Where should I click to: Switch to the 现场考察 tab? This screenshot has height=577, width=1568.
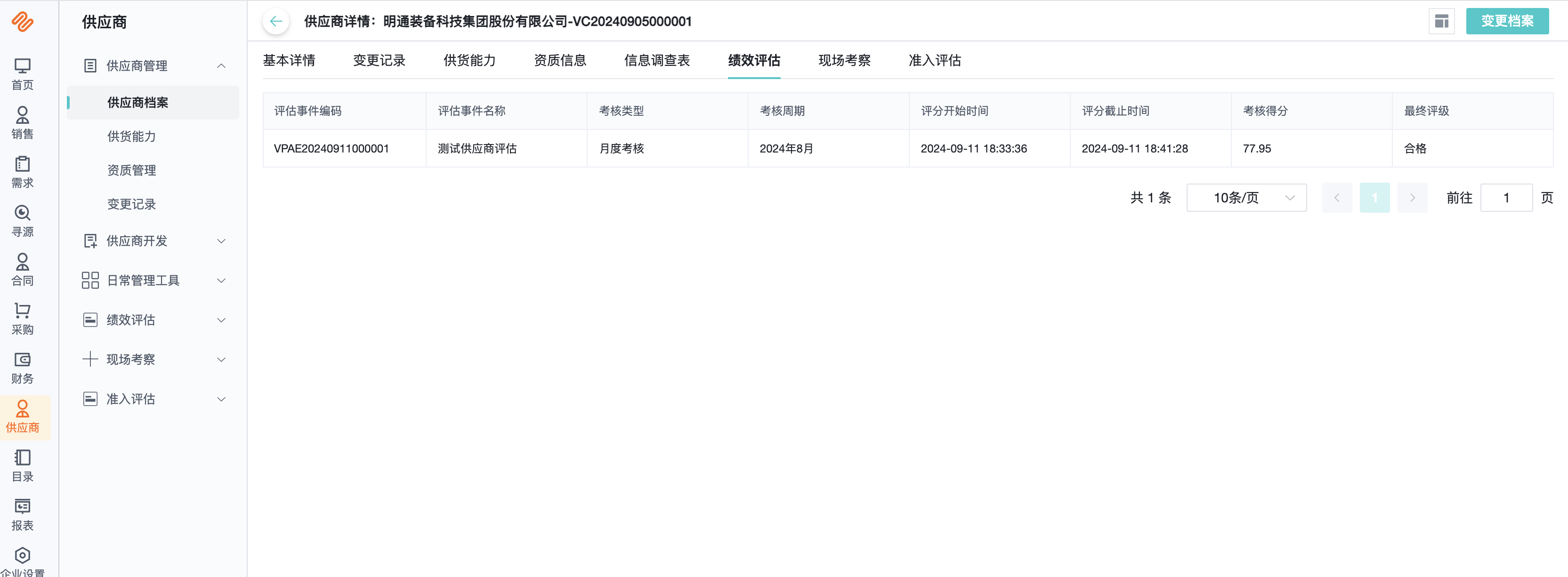[844, 60]
